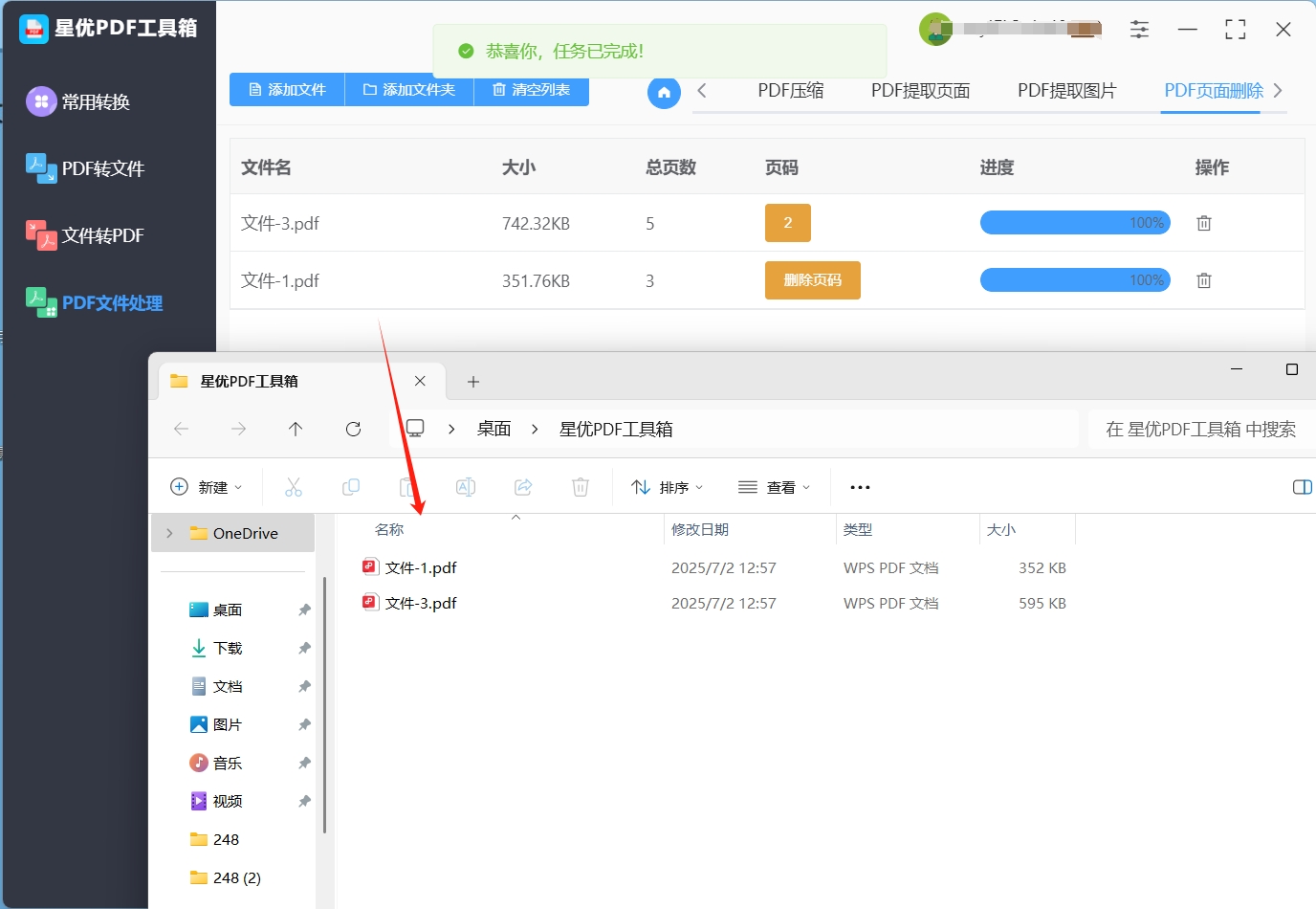
Task: Click 添加文件夹 button
Action: coord(409,89)
